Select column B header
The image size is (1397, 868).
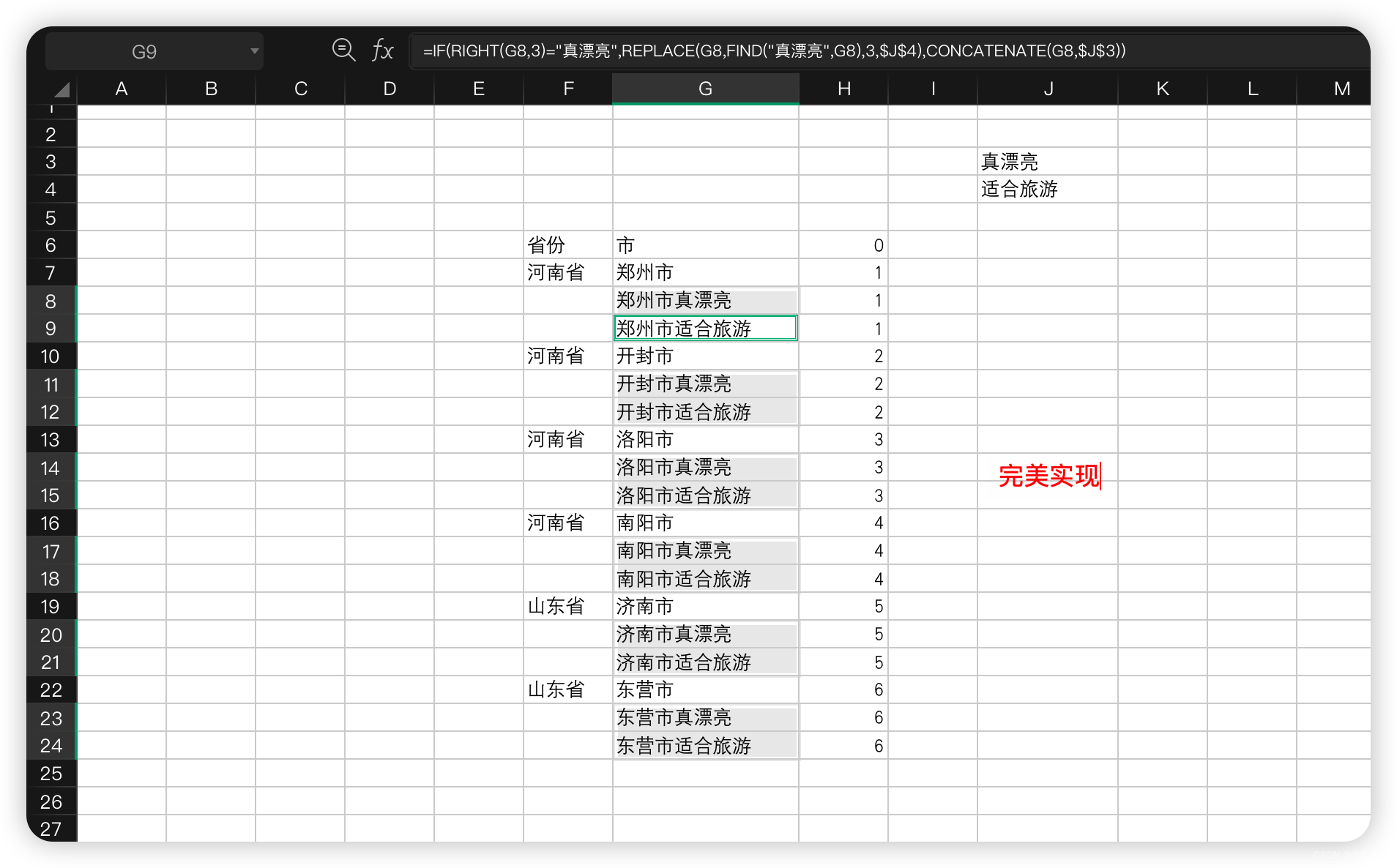click(x=211, y=89)
